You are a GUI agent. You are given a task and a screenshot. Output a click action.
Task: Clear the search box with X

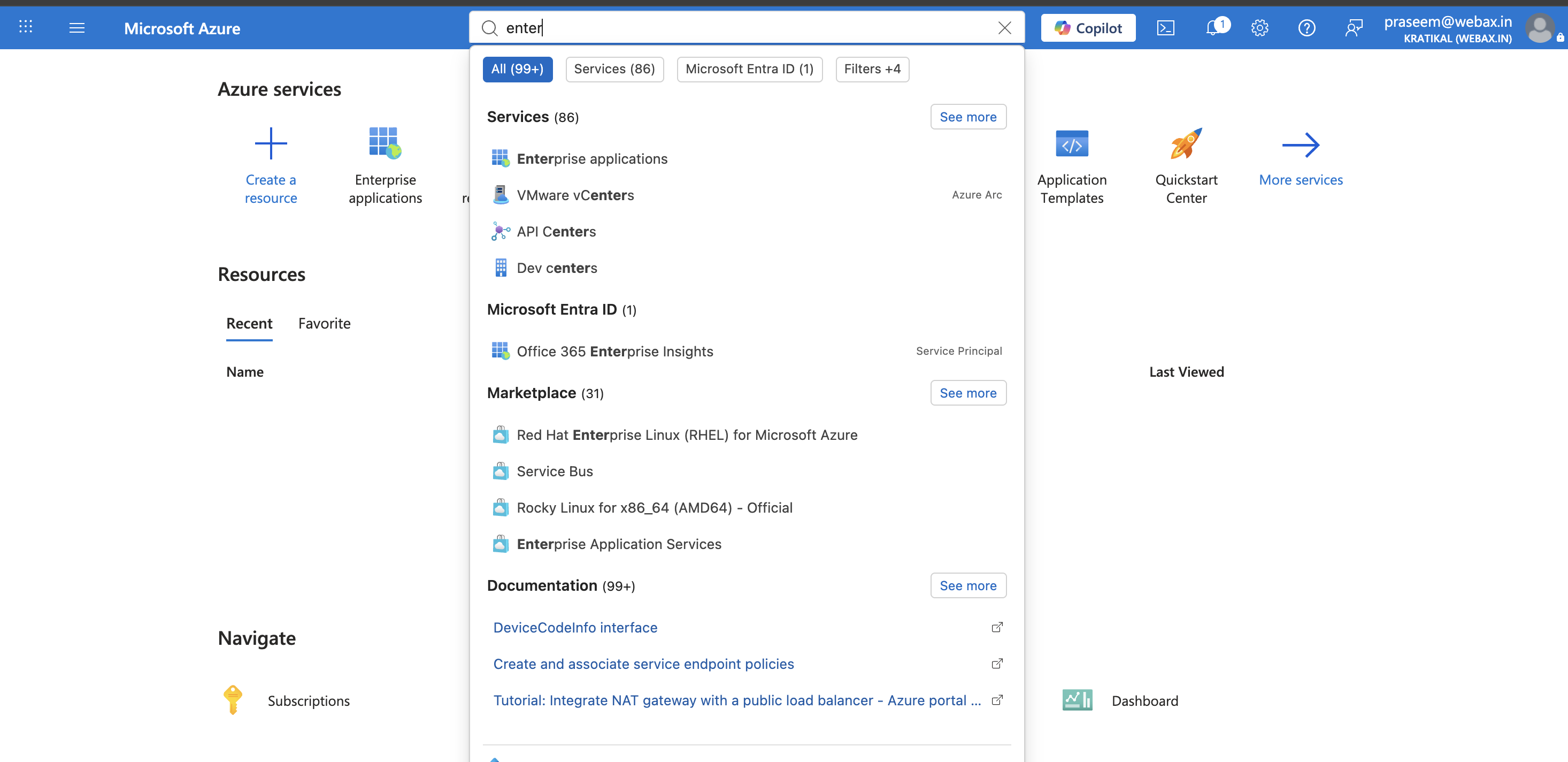[1004, 28]
